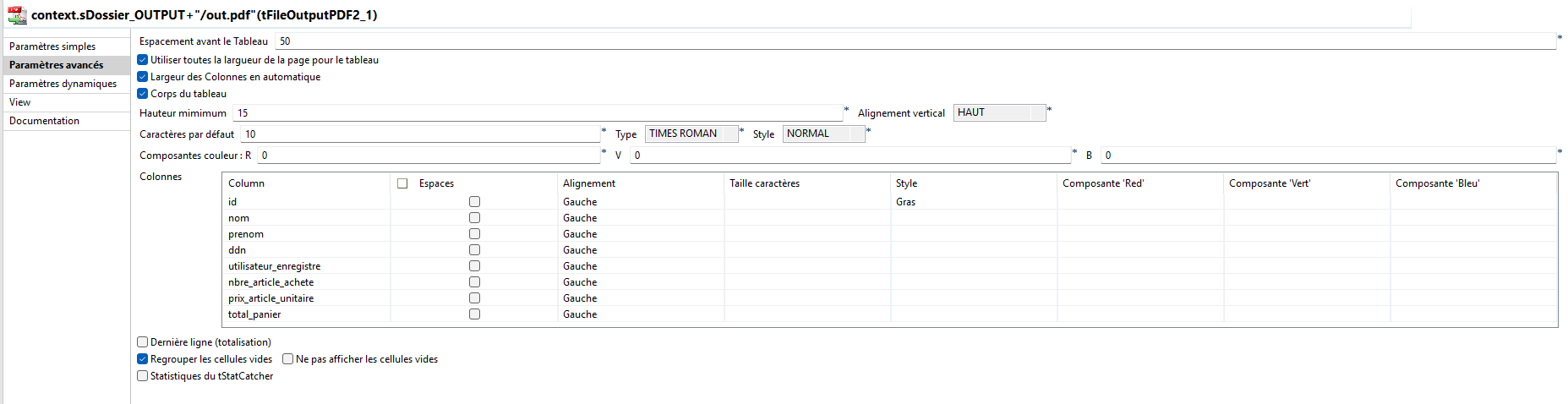This screenshot has height=404, width=1568.
Task: Click the tFileOutputPDF2 component icon
Action: click(x=17, y=14)
